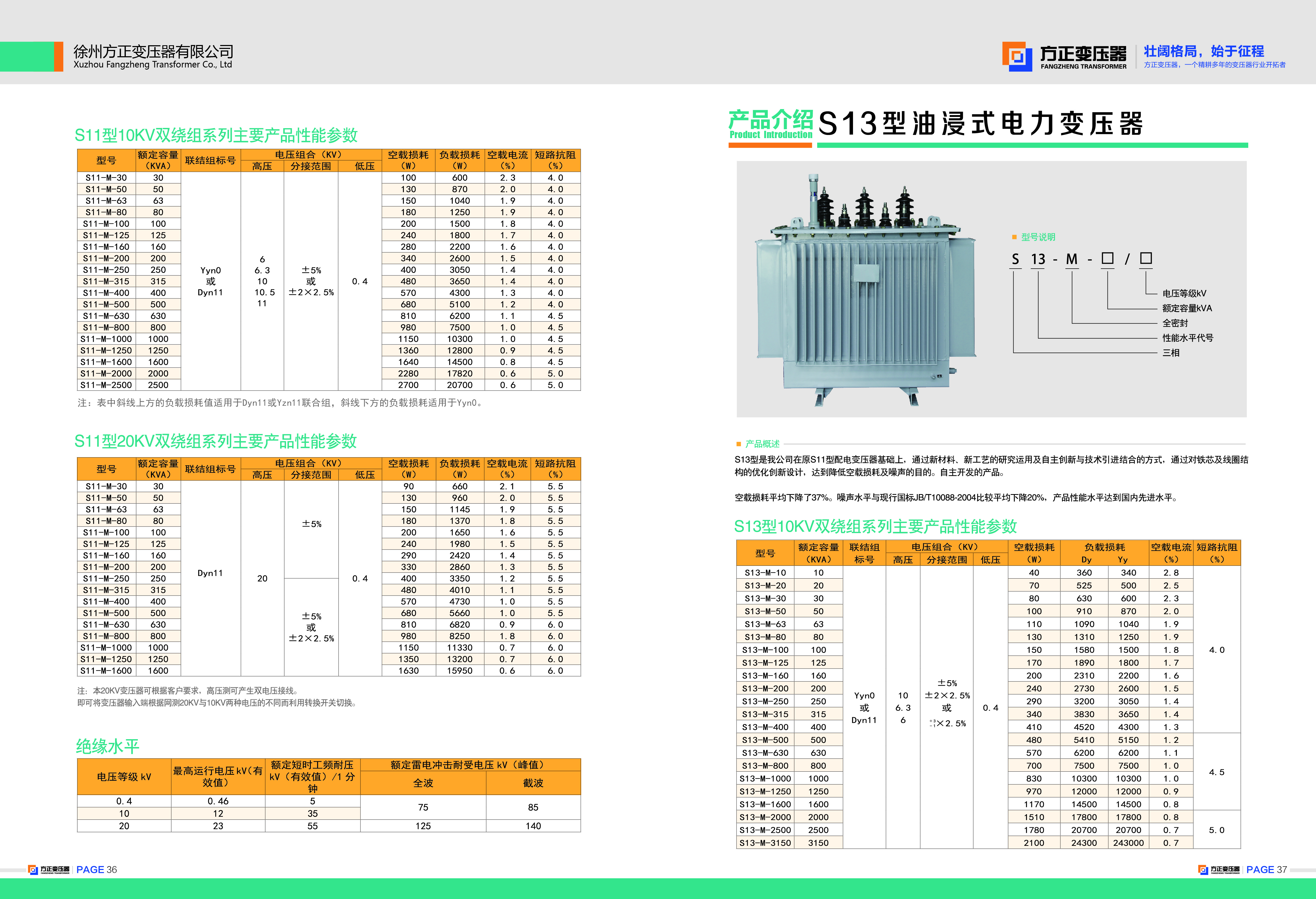
Task: Click the orange square bullet before 型号说明
Action: [1014, 237]
